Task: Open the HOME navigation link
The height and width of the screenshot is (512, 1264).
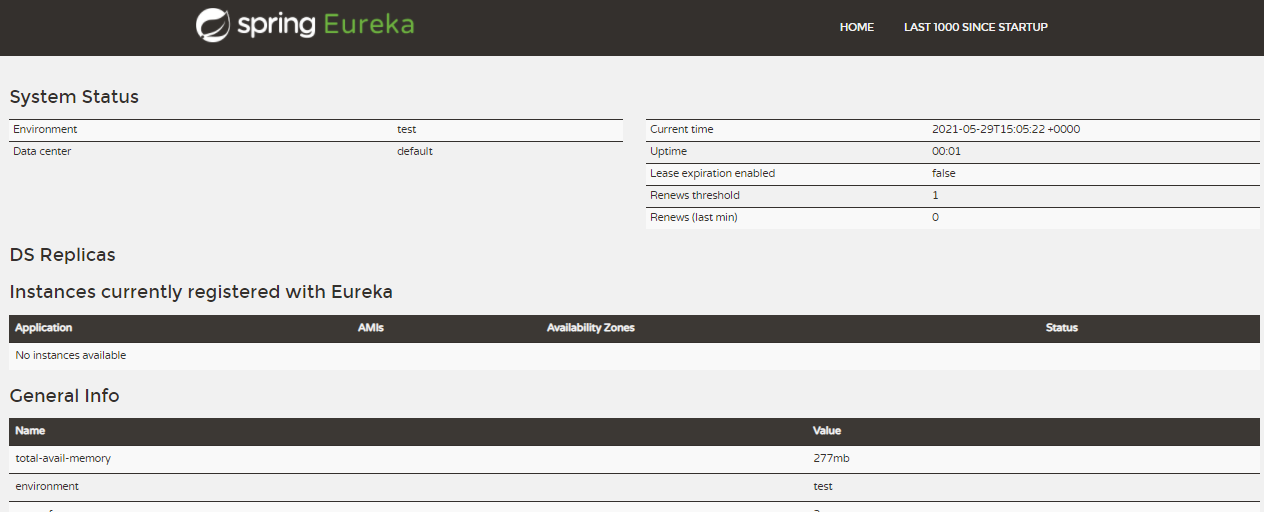Action: (857, 27)
